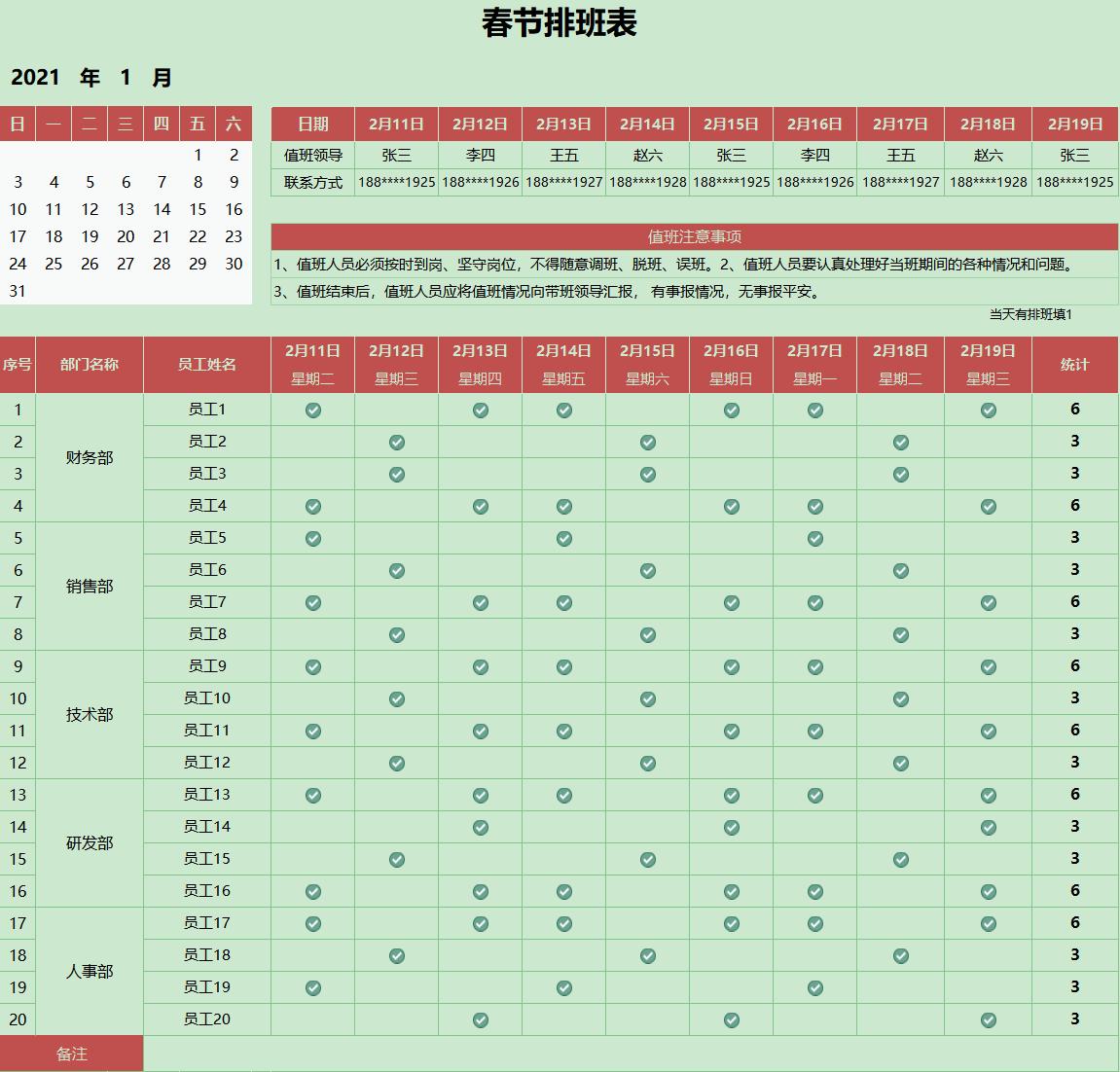Select 员工7's checkmark on 2月12日

[395, 601]
